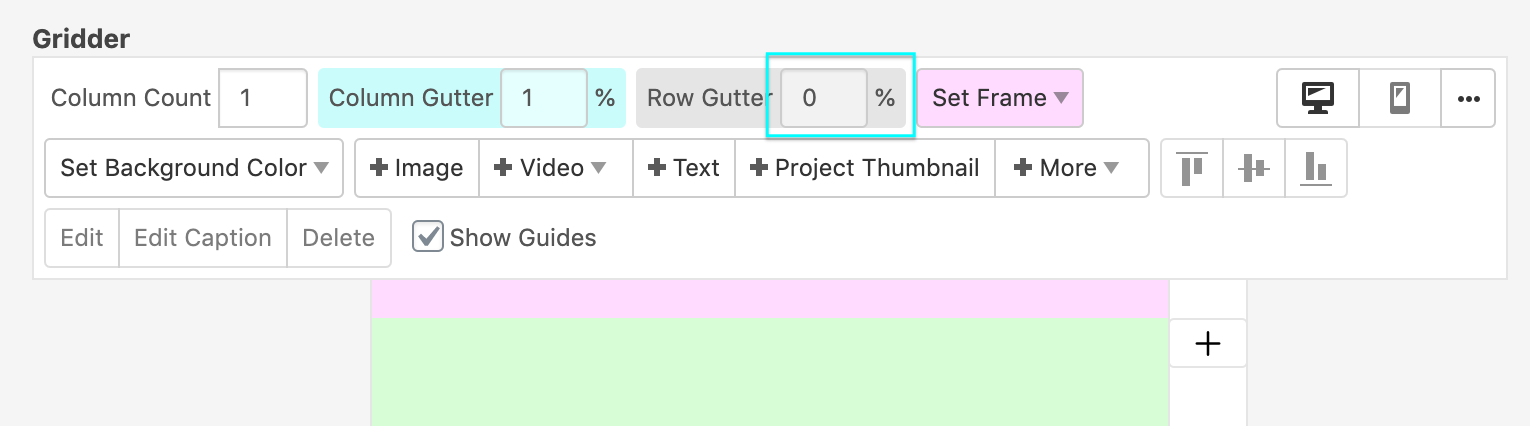
Task: Align elements to top icon
Action: click(x=1191, y=168)
